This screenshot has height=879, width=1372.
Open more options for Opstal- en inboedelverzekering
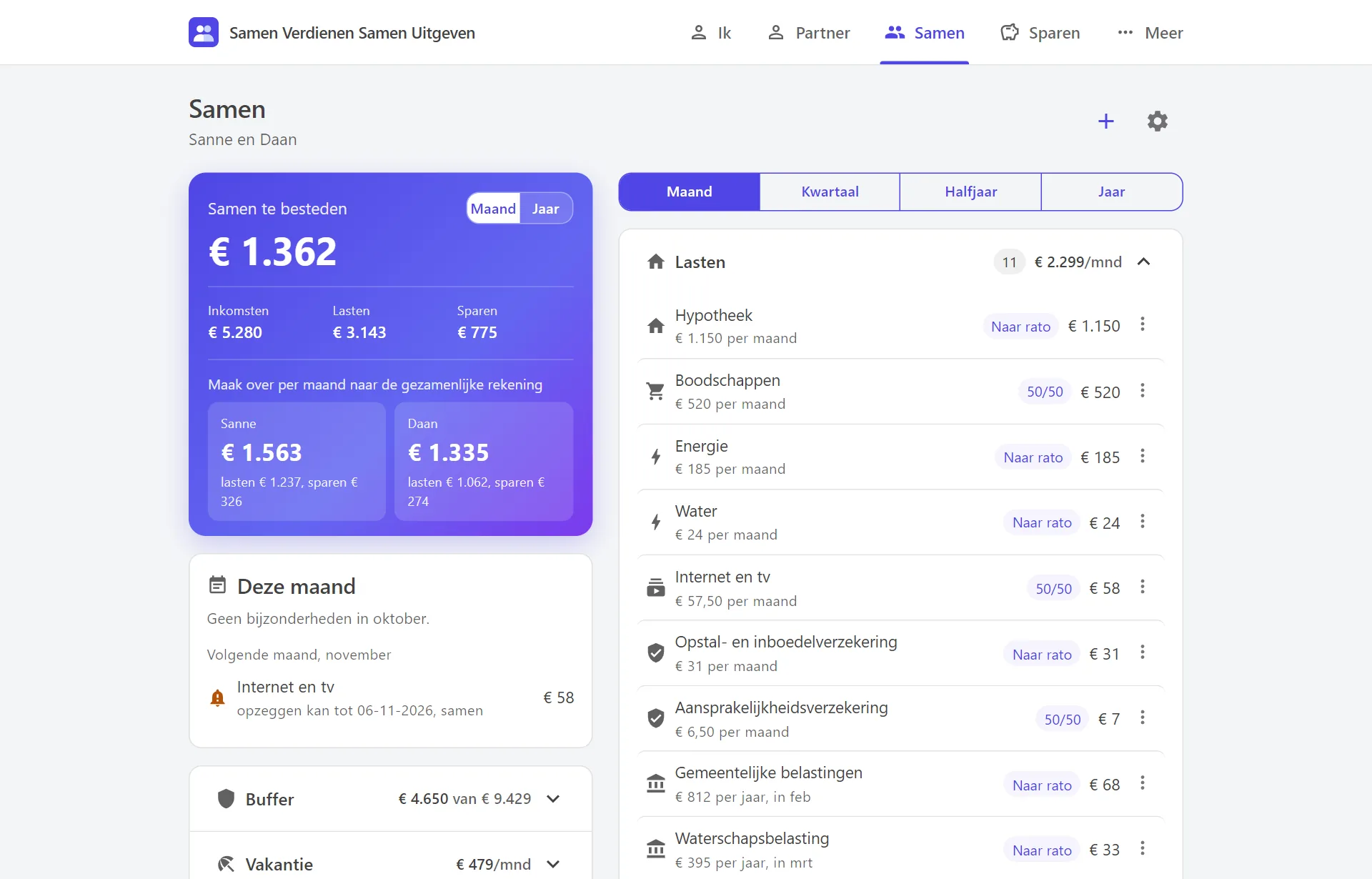1143,652
